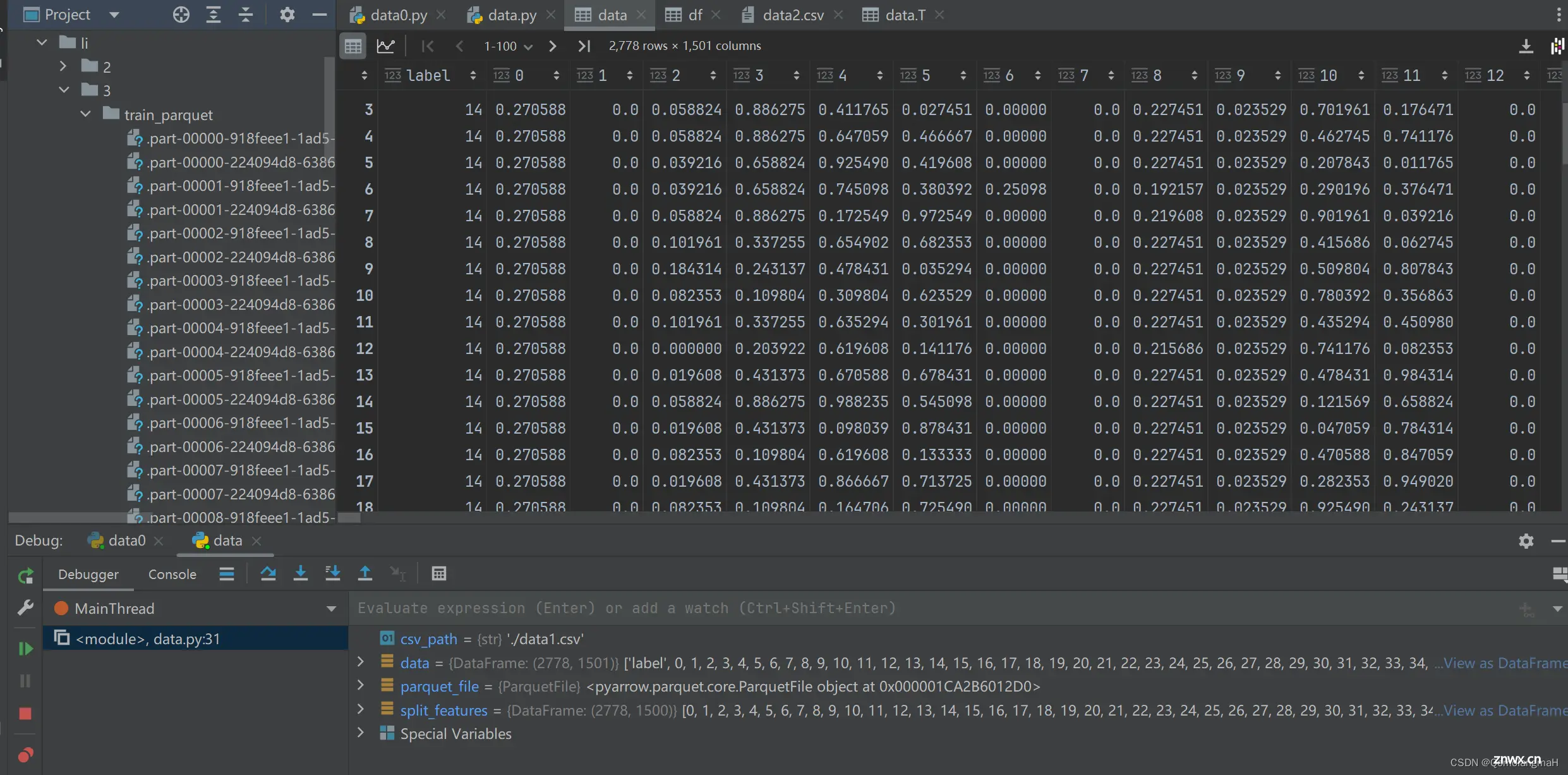
Task: Select the Console tab in debug panel
Action: 171,573
